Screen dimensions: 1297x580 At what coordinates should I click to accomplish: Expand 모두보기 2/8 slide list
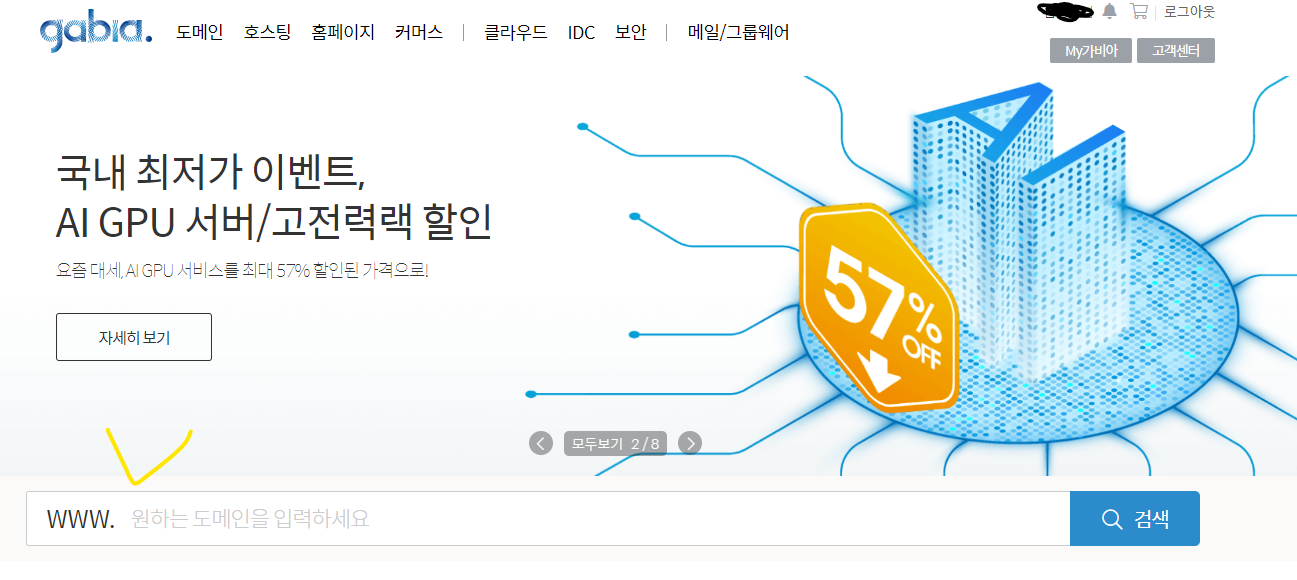point(616,443)
